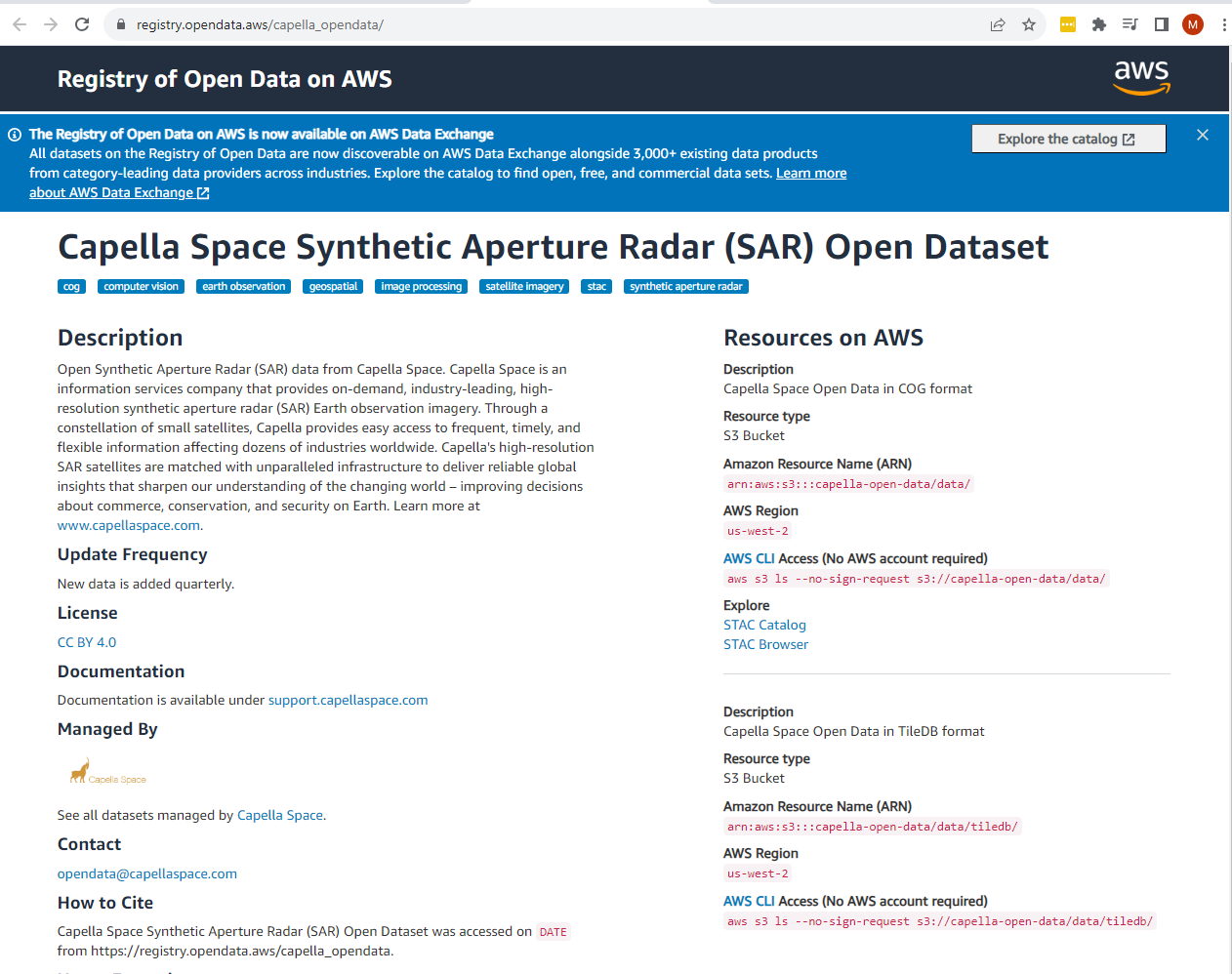Click the info icon in blue banner
This screenshot has width=1232, height=974.
coord(15,135)
